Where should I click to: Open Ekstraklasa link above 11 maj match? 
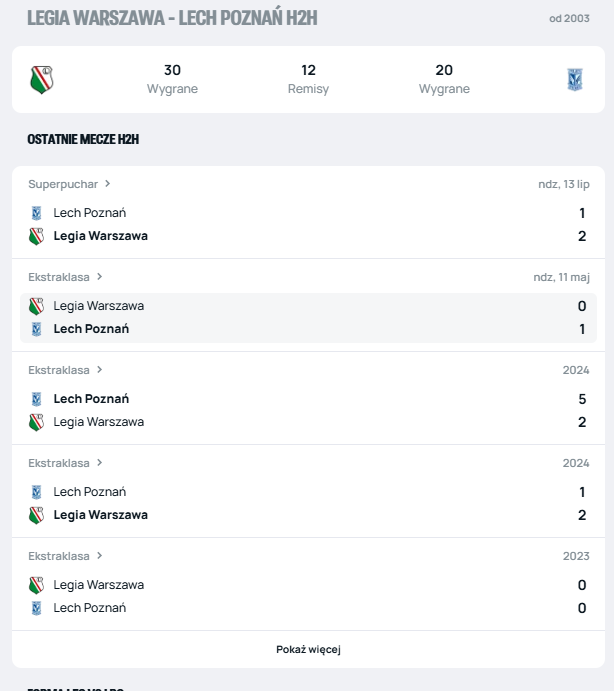[59, 277]
